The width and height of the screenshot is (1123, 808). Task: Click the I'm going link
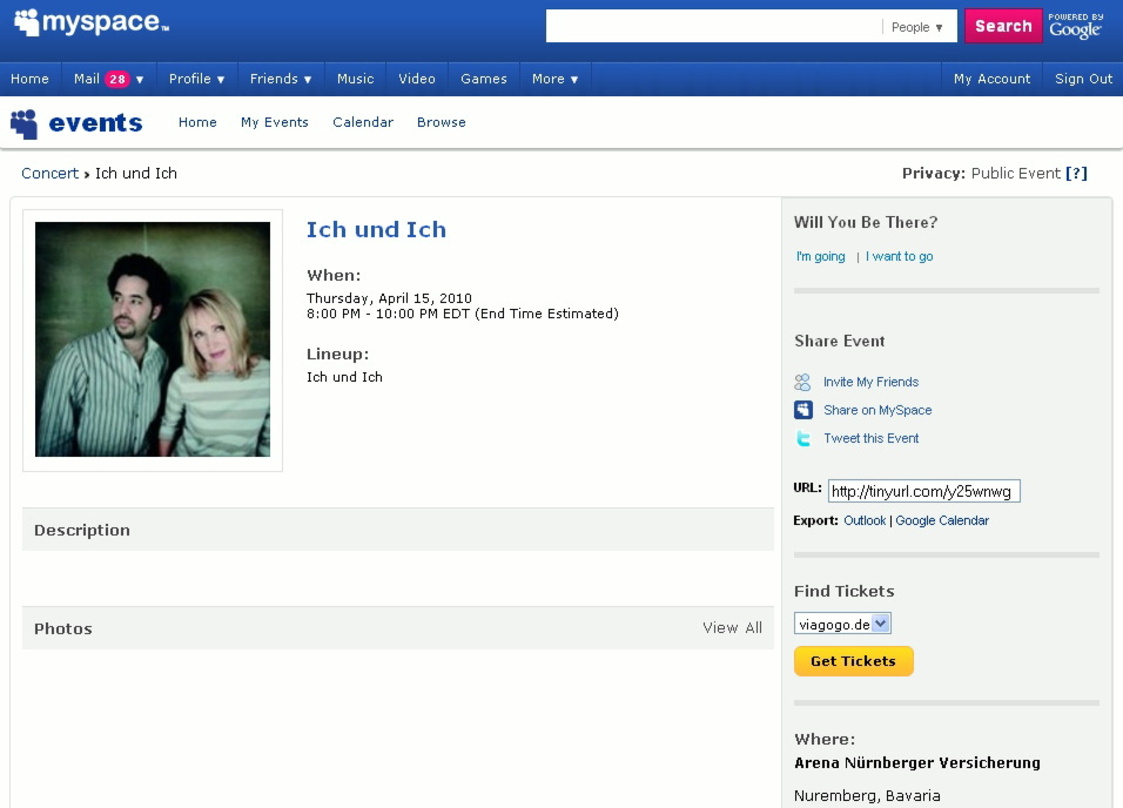pyautogui.click(x=821, y=256)
